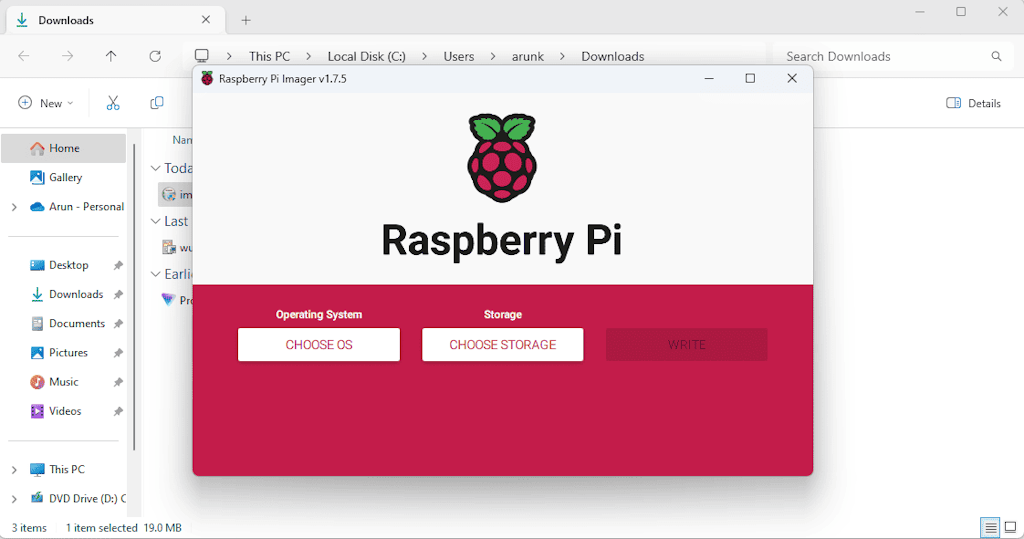Screen dimensions: 1024x539
Task: Click the WRITE button in Imager
Action: [686, 344]
